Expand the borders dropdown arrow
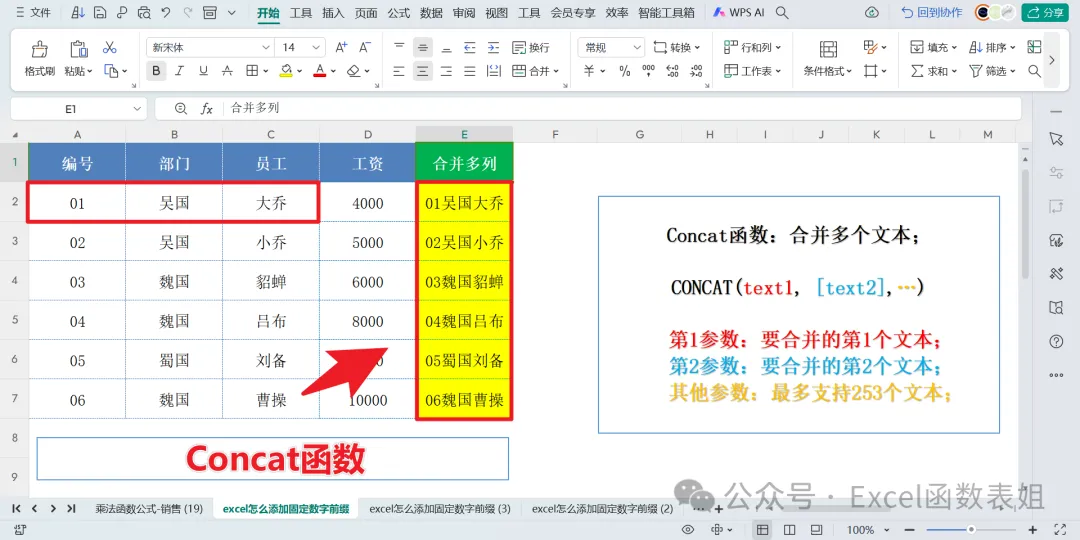The image size is (1080, 540). click(267, 71)
